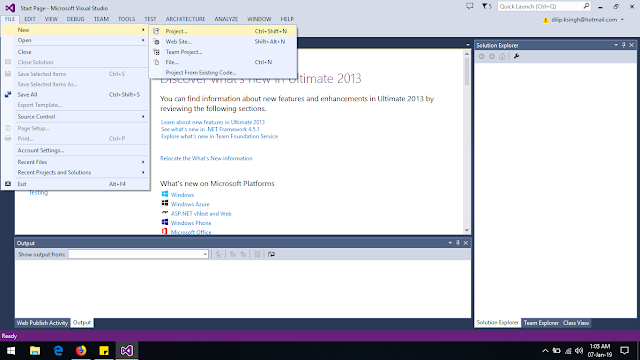Open the Windows Azure link
The width and height of the screenshot is (640, 360).
[190, 204]
